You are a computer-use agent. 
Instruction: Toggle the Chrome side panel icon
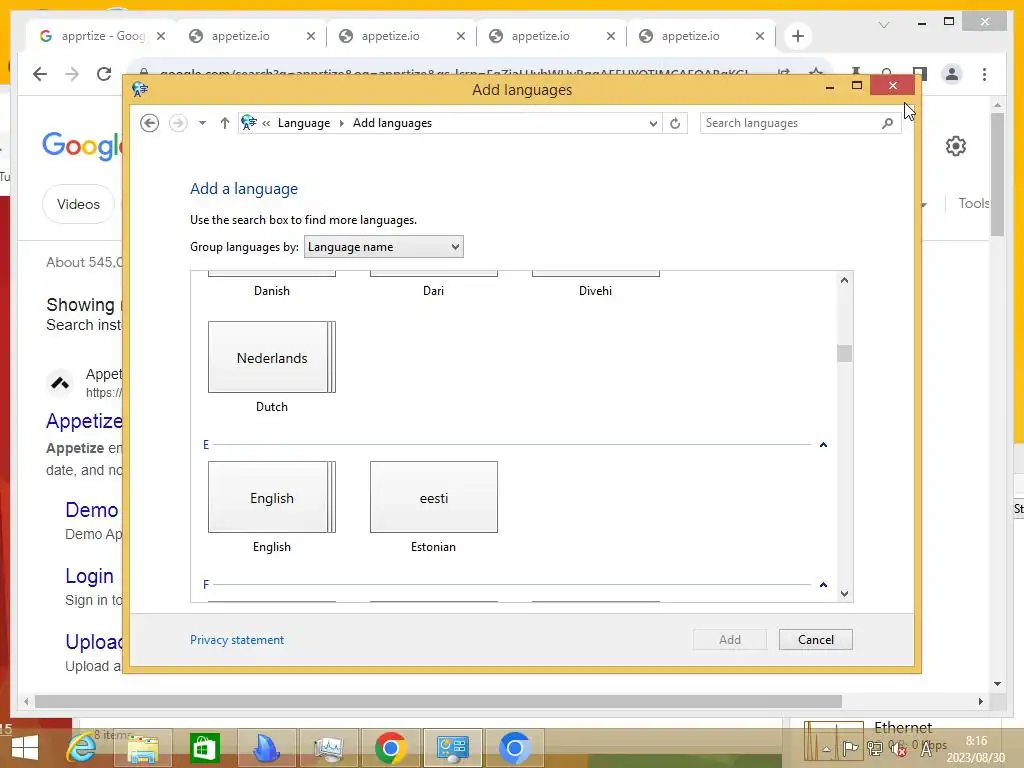click(920, 73)
